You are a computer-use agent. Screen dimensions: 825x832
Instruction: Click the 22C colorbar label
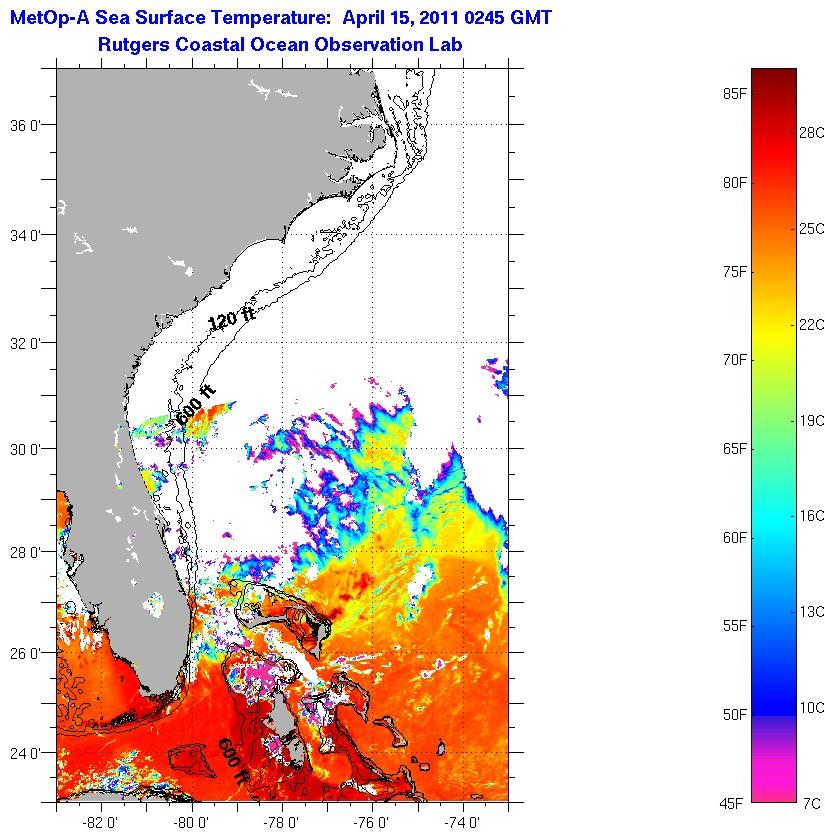pyautogui.click(x=812, y=324)
